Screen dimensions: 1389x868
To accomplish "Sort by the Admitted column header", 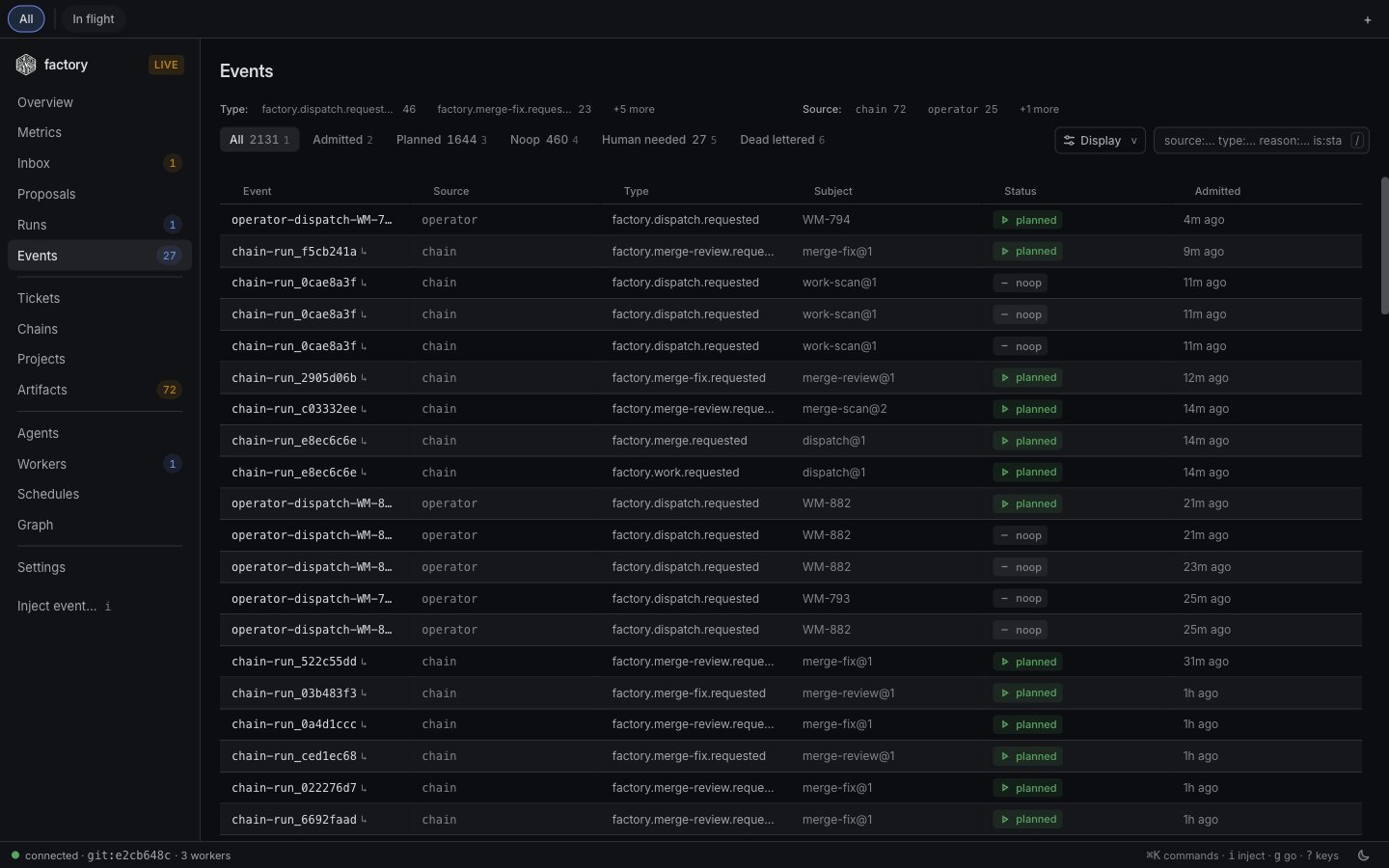I will (1218, 192).
